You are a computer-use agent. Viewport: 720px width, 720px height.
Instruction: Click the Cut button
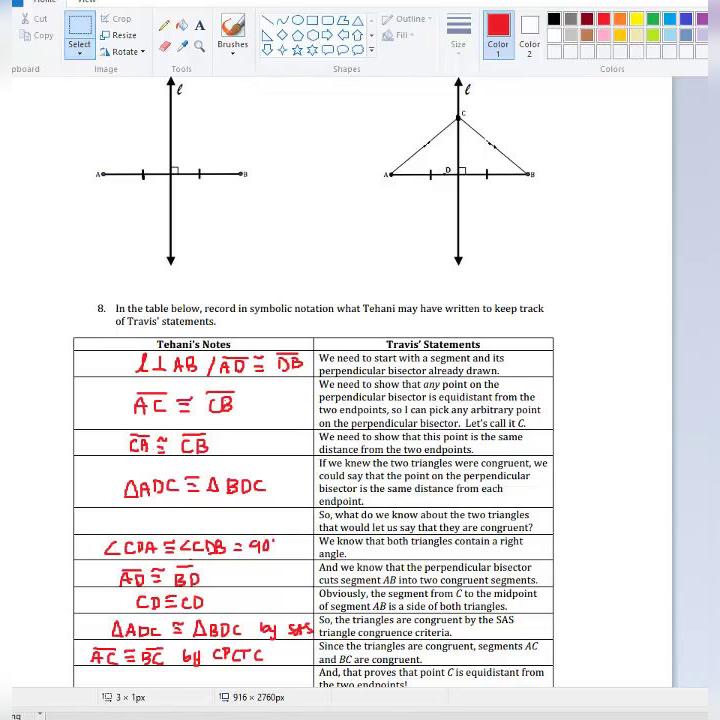(34, 19)
